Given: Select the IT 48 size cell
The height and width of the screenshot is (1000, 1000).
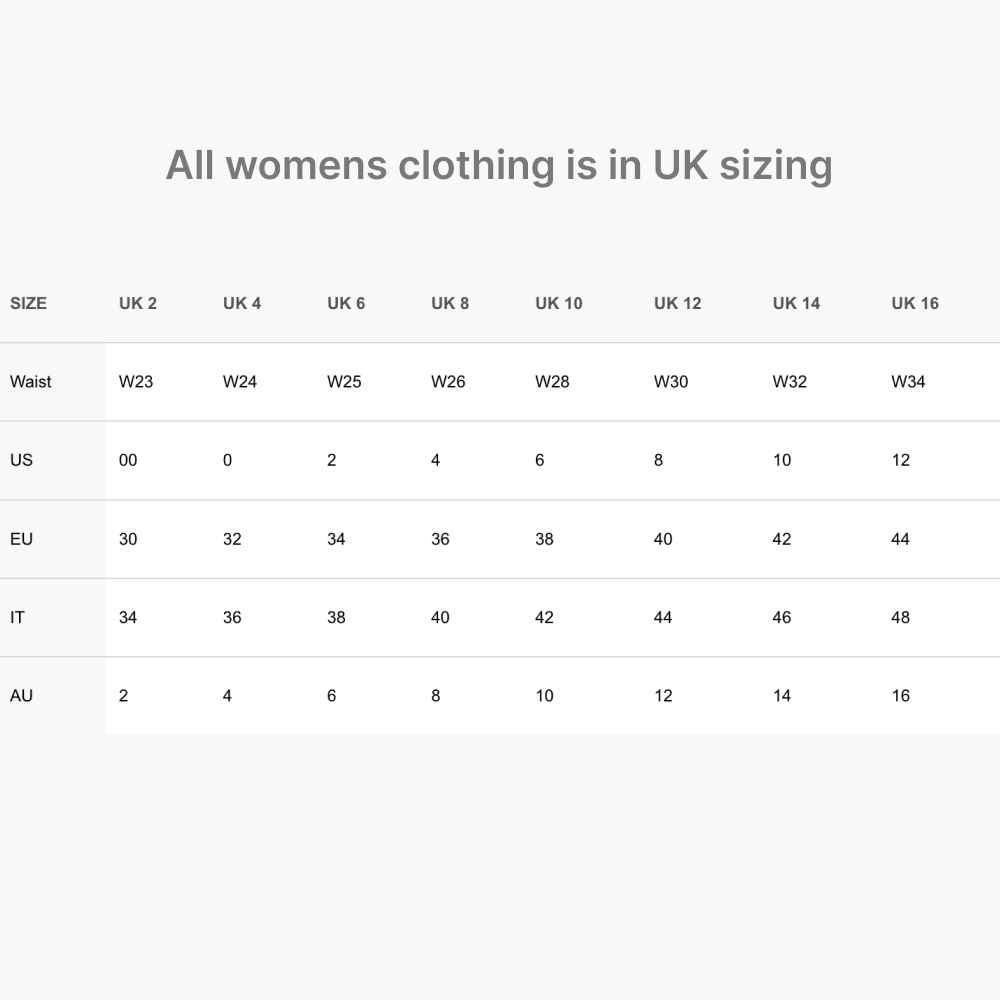Looking at the screenshot, I should pyautogui.click(x=901, y=617).
